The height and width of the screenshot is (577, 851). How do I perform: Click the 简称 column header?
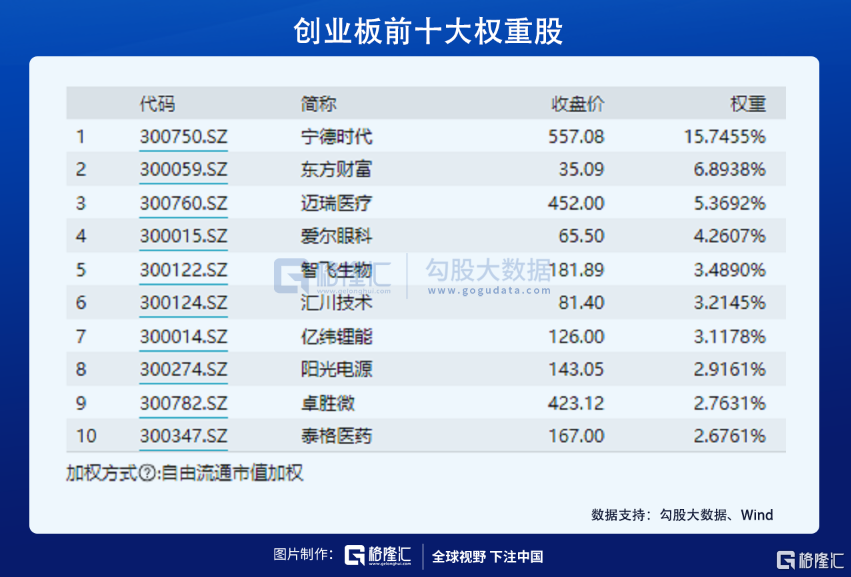pos(319,103)
